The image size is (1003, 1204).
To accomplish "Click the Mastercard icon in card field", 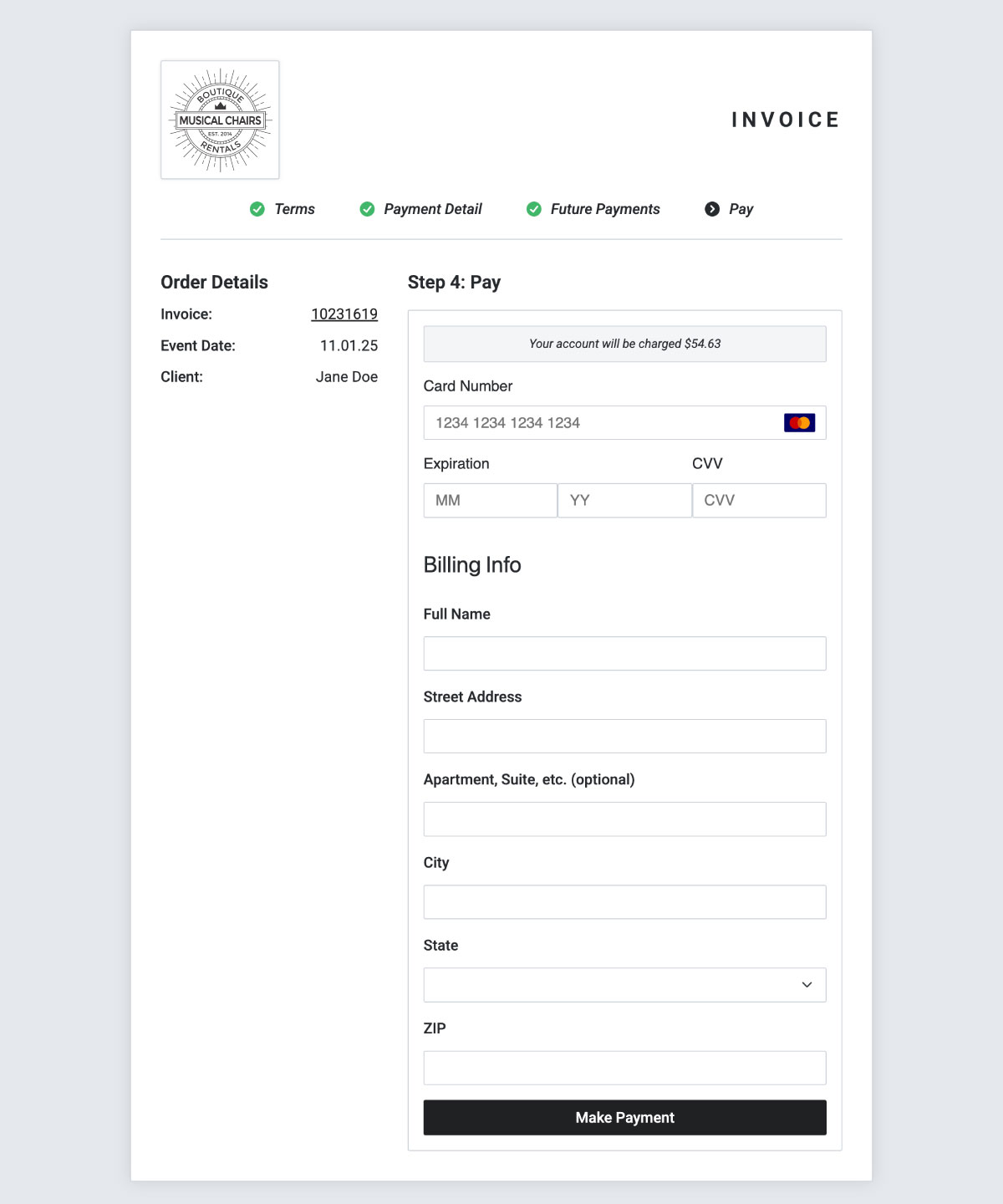I will [800, 423].
